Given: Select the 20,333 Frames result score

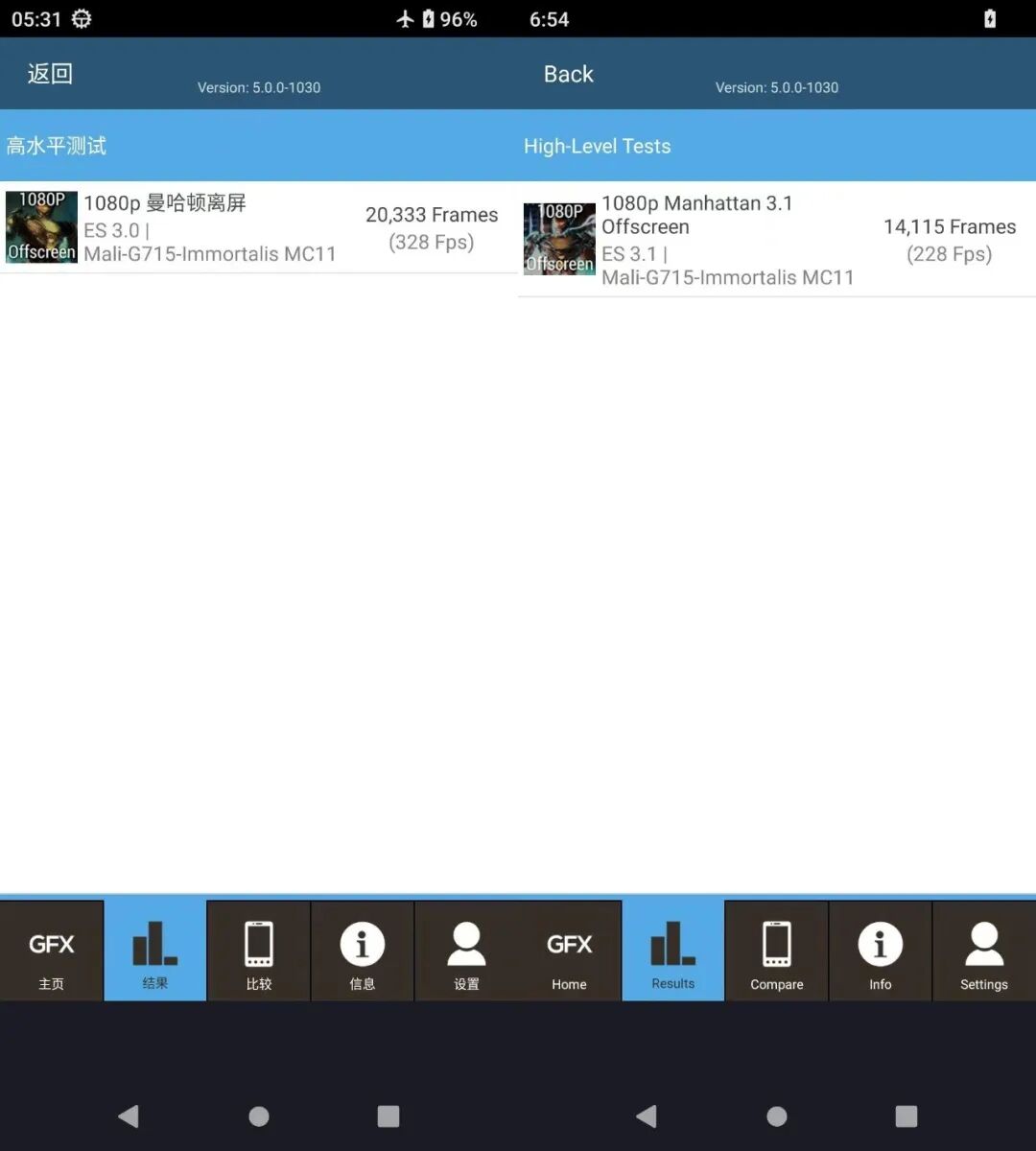Looking at the screenshot, I should pos(432,216).
